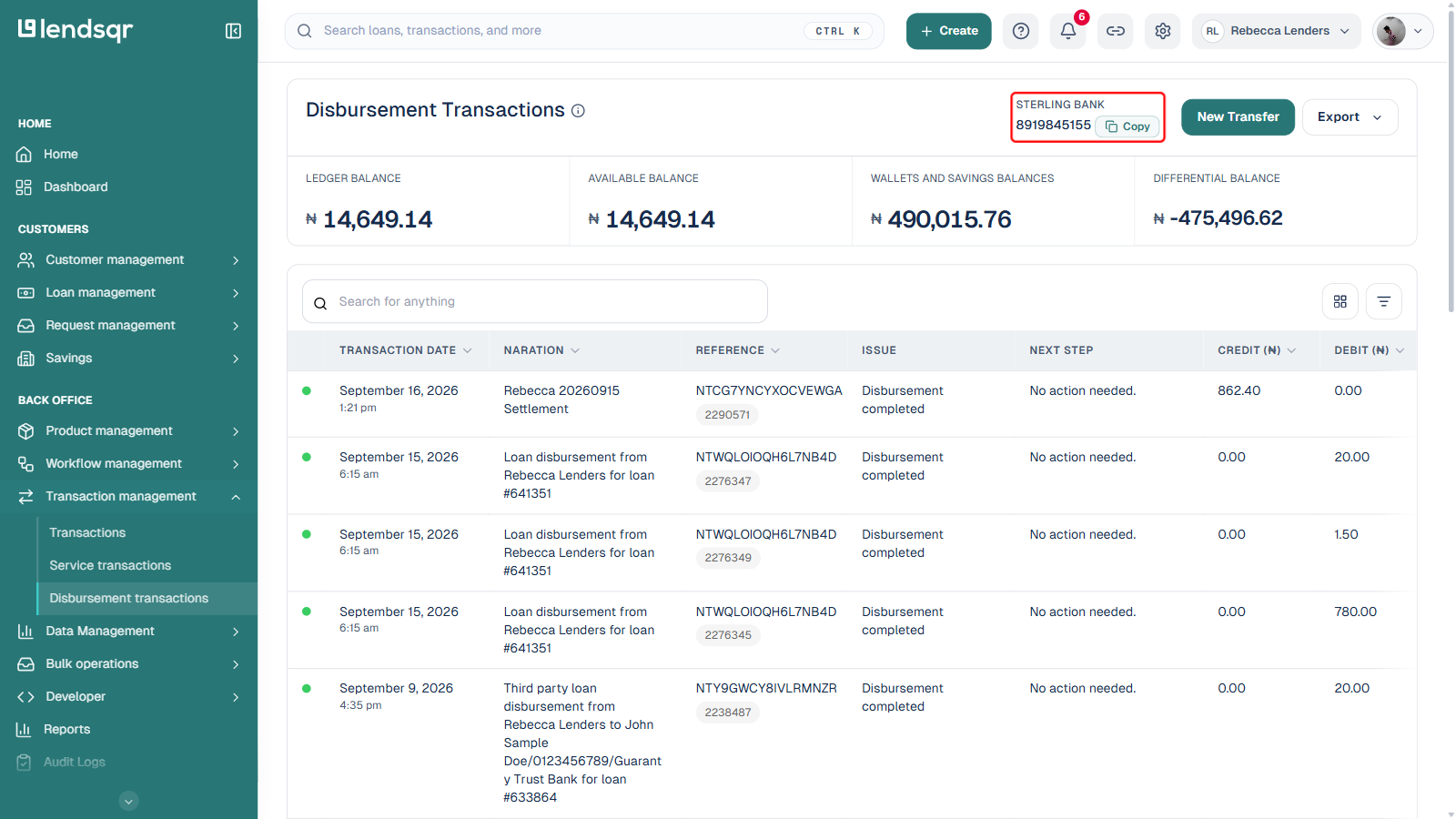Image resolution: width=1456 pixels, height=819 pixels.
Task: Click the link chain icon in header
Action: coord(1116,31)
